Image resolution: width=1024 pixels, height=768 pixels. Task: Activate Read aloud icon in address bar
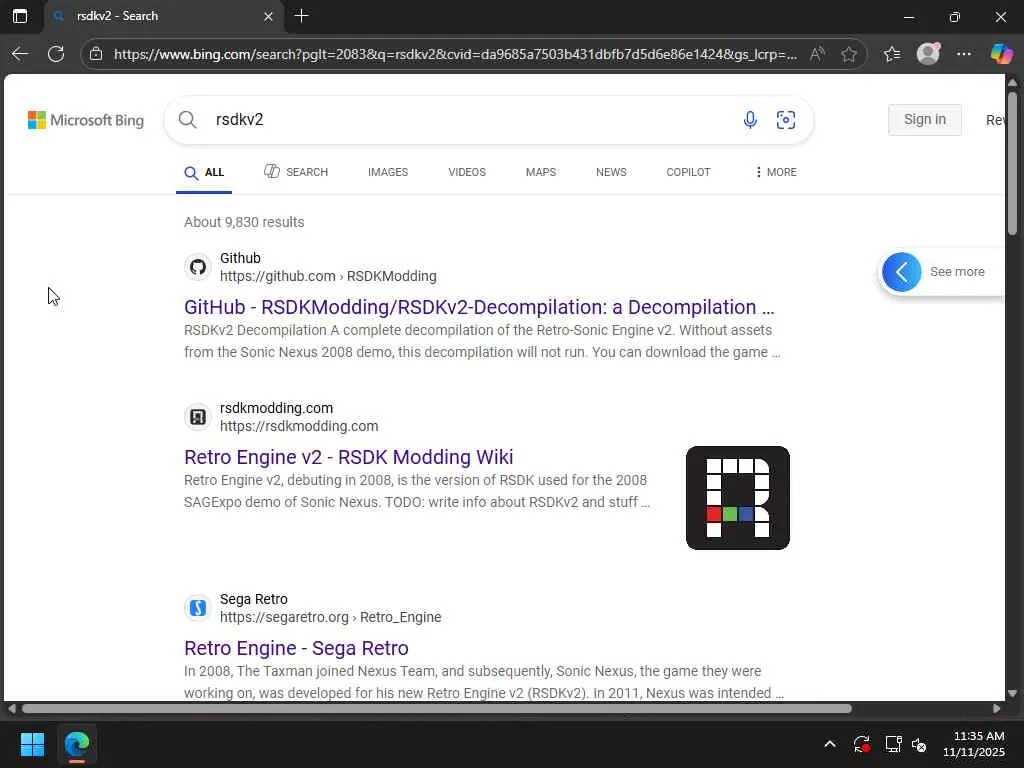[x=817, y=54]
